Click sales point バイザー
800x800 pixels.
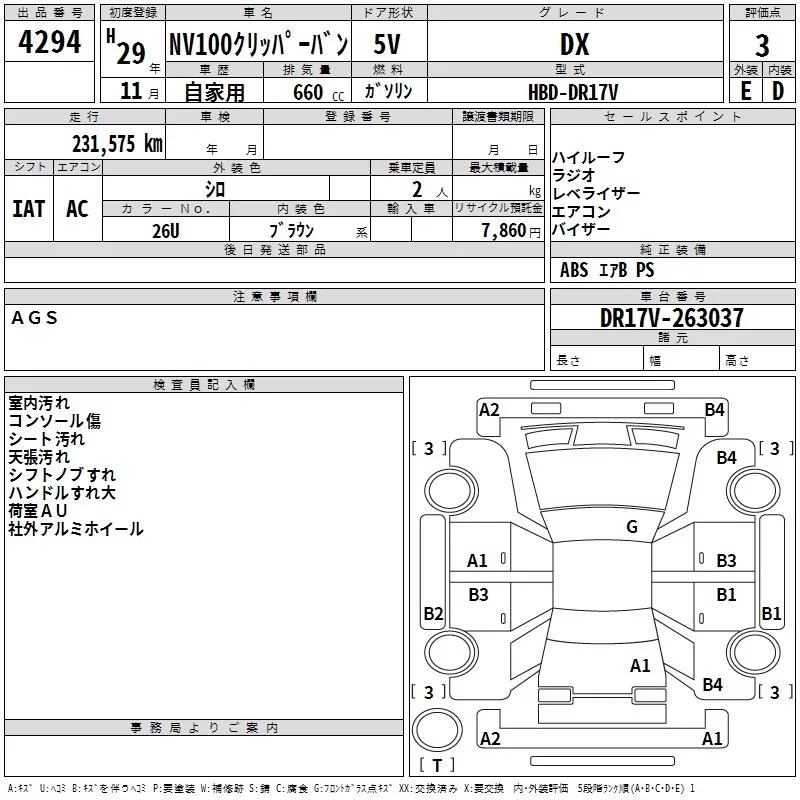point(581,229)
